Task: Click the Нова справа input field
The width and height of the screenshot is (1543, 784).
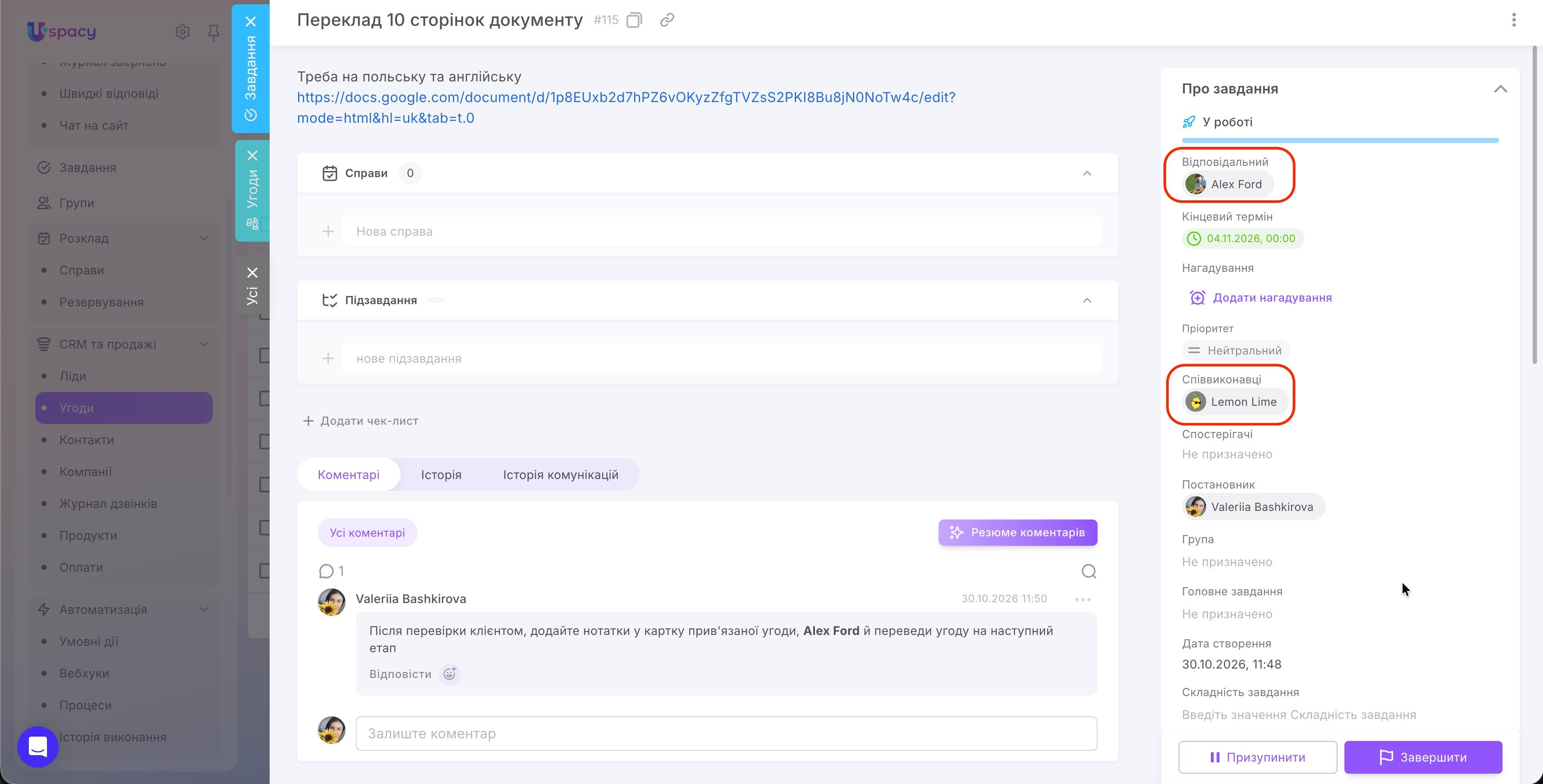Action: (721, 232)
